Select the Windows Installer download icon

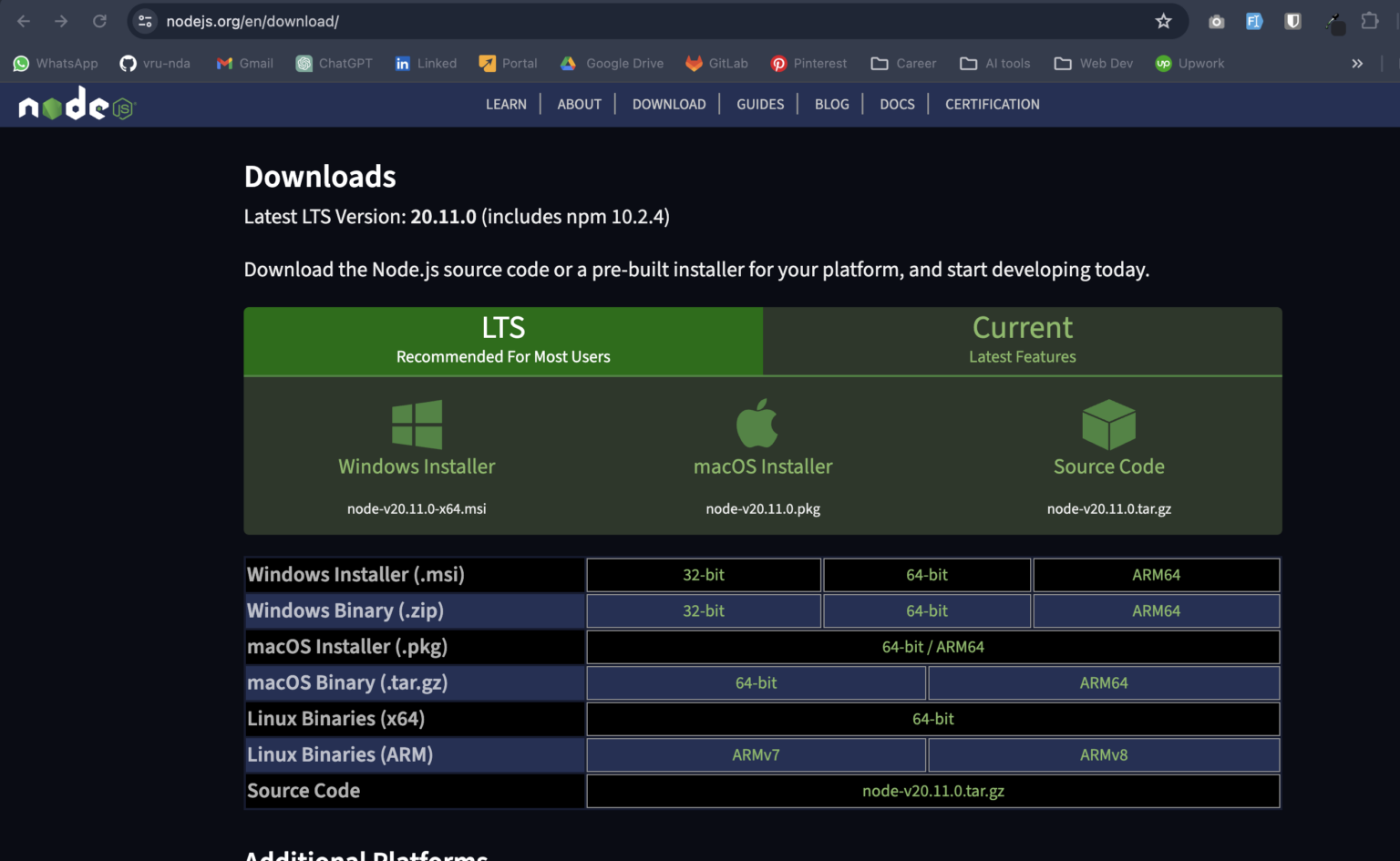click(417, 424)
